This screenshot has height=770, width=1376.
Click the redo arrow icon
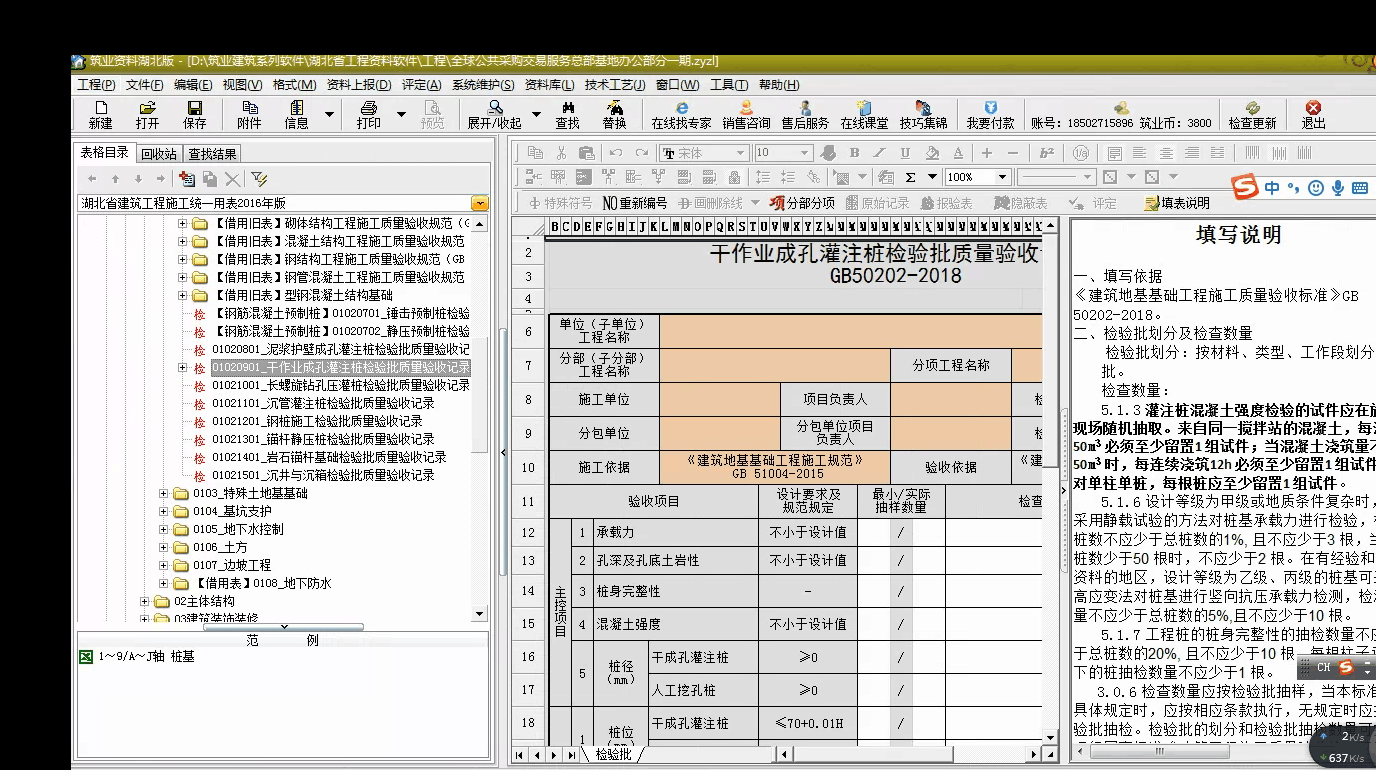point(641,152)
